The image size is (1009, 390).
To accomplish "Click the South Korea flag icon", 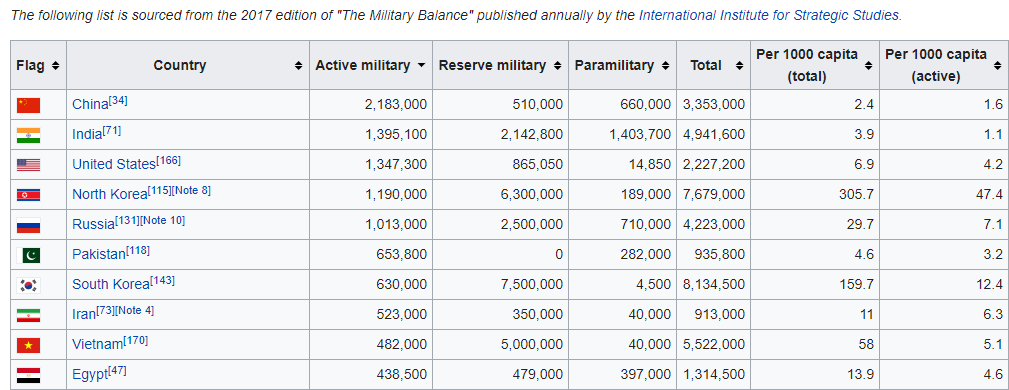I will [28, 285].
